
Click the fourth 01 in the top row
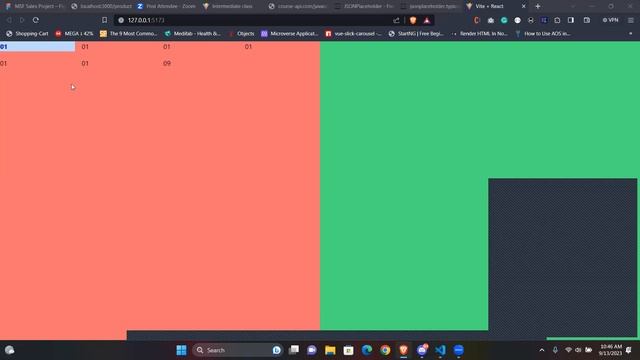(x=248, y=47)
